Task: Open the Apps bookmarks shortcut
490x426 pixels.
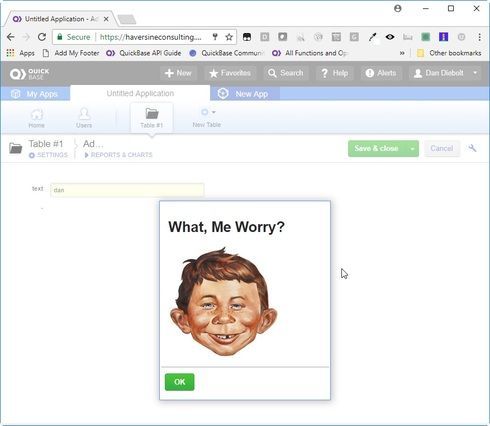Action: [20, 53]
